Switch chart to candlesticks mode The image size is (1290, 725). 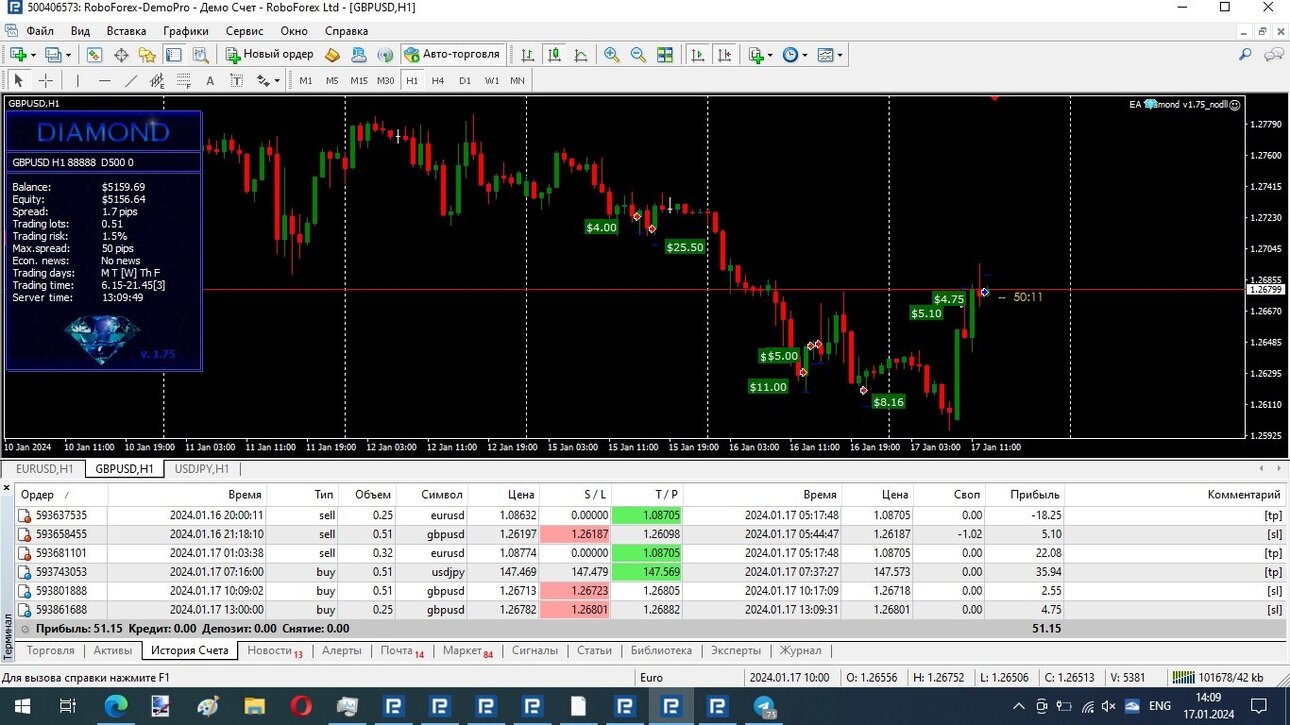[553, 55]
